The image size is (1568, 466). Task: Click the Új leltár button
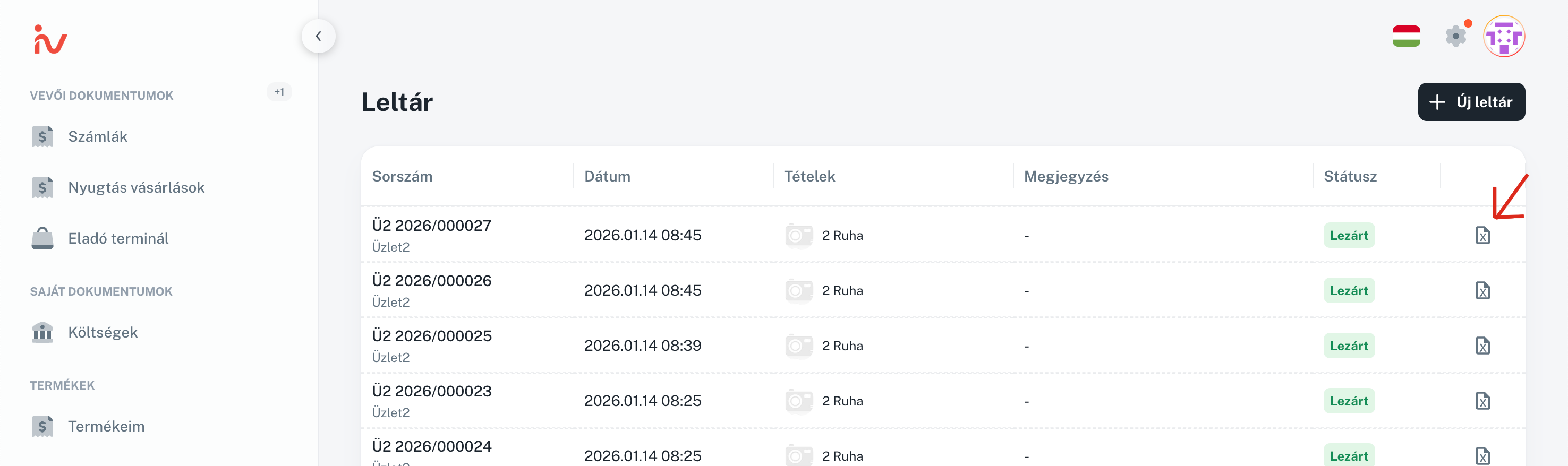coord(1471,102)
